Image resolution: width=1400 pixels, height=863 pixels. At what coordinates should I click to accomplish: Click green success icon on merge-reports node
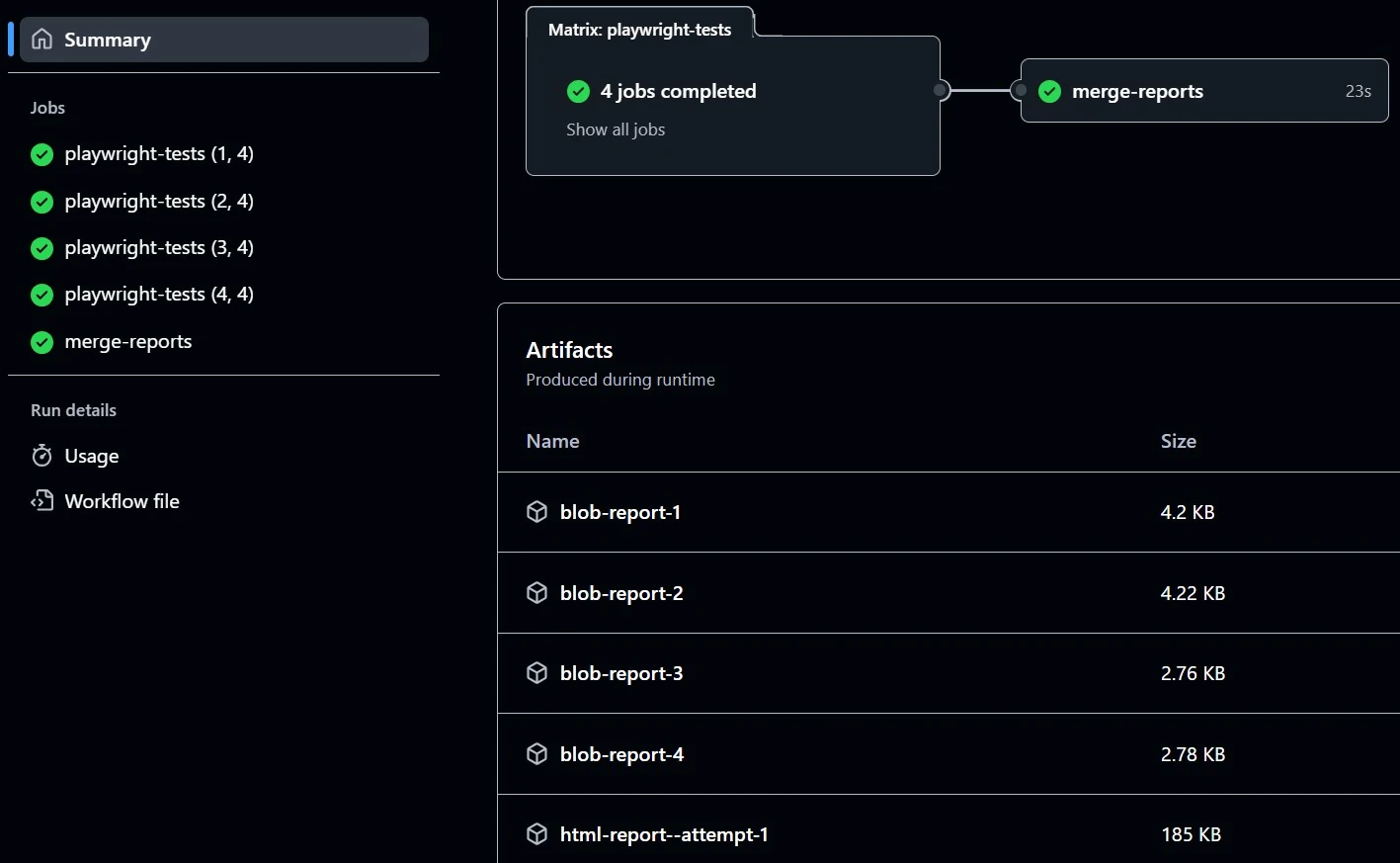[1049, 91]
